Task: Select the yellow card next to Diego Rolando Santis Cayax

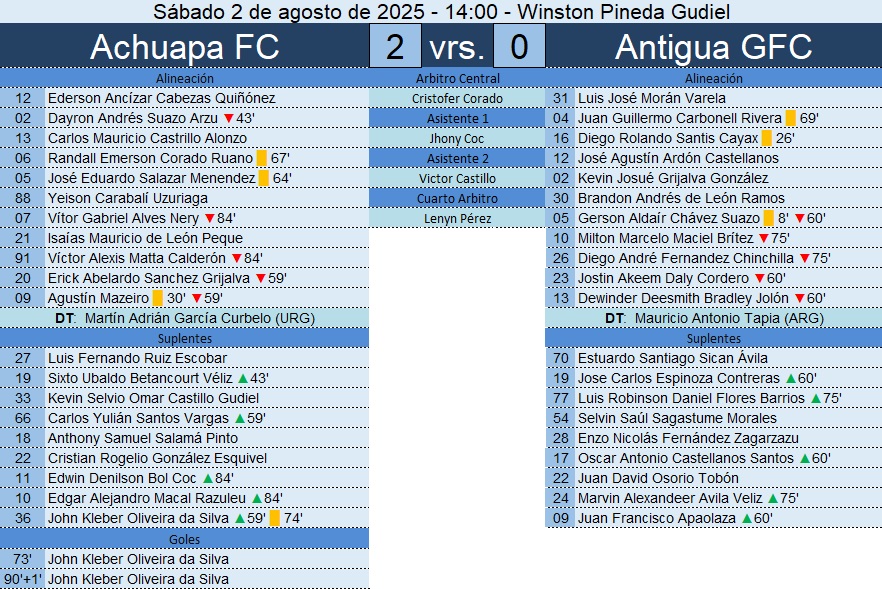Action: pos(767,138)
